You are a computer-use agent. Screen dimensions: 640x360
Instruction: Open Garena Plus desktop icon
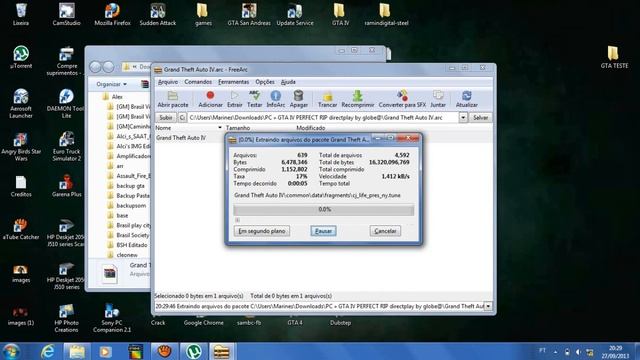(67, 186)
